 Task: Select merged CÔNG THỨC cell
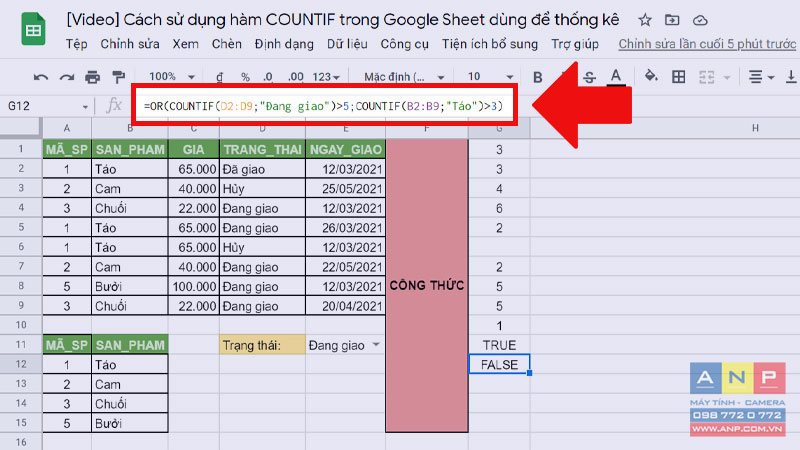[x=427, y=286]
